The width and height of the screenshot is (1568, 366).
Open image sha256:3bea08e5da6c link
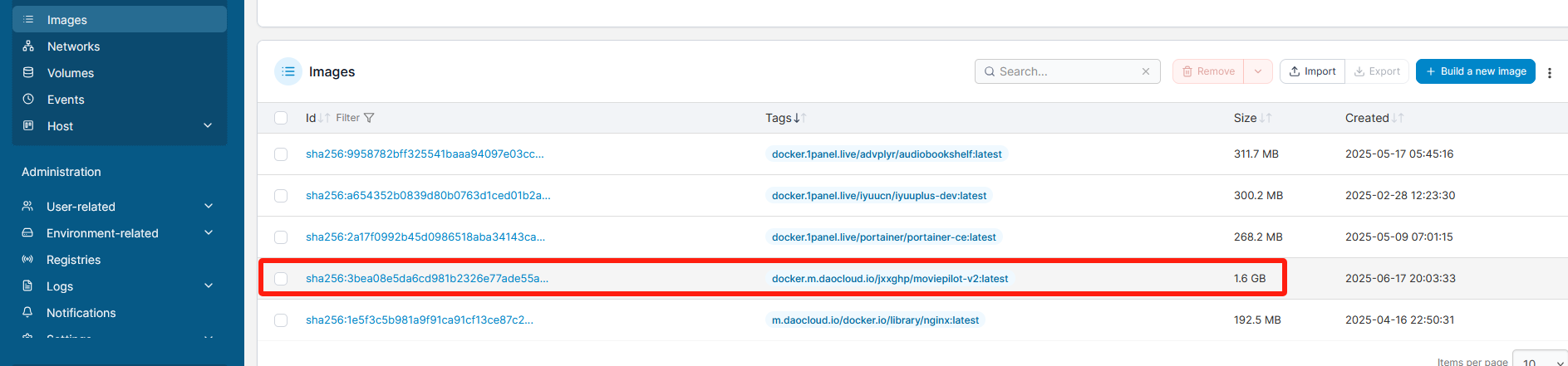coord(427,278)
